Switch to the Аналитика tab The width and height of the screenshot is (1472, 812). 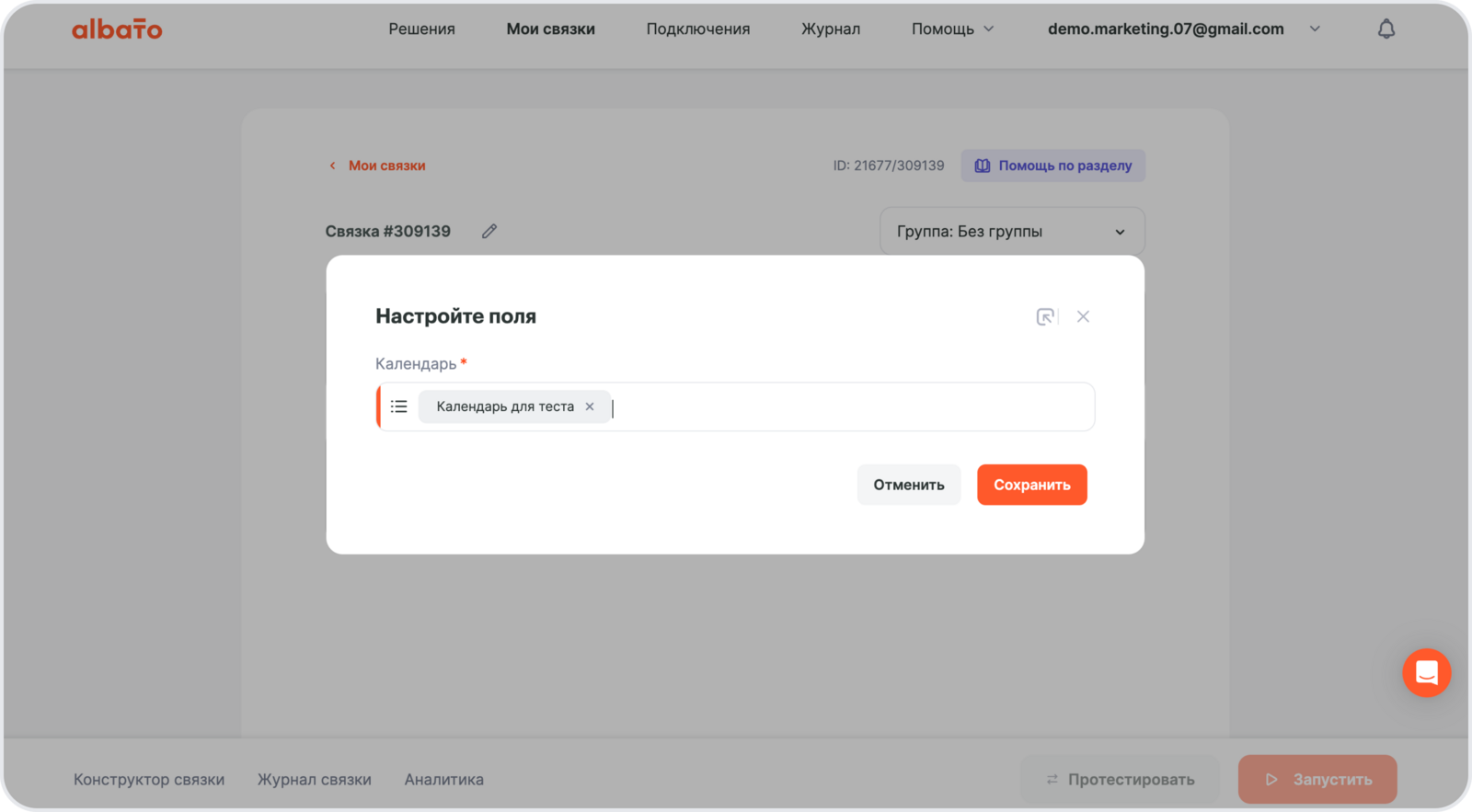(x=443, y=780)
